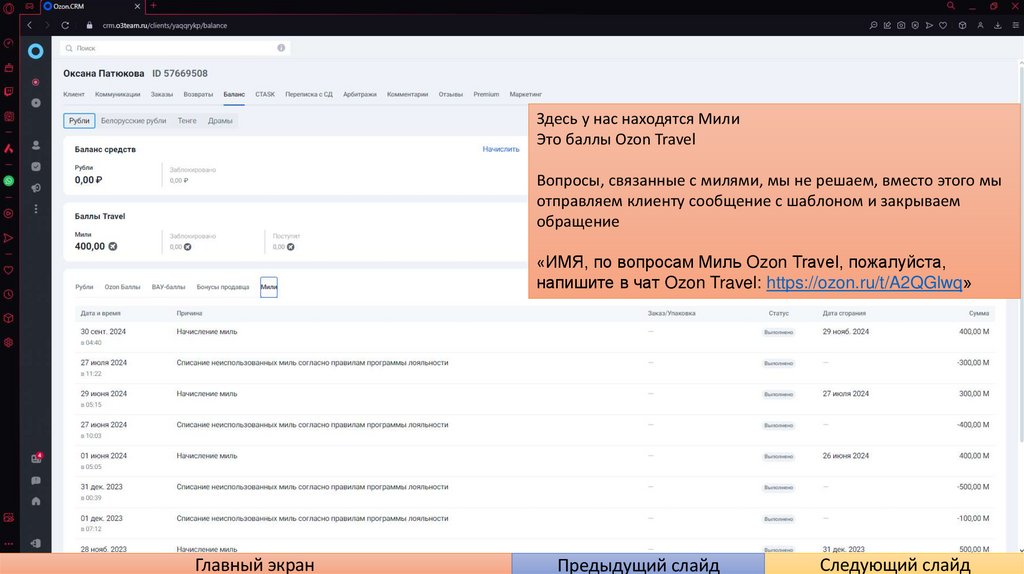Open the clock history icon in browser sidebar
This screenshot has height=574, width=1024.
coord(8,295)
